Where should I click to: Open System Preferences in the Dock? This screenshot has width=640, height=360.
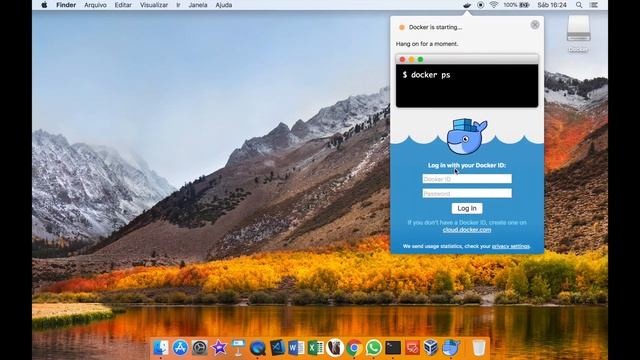pyautogui.click(x=200, y=348)
